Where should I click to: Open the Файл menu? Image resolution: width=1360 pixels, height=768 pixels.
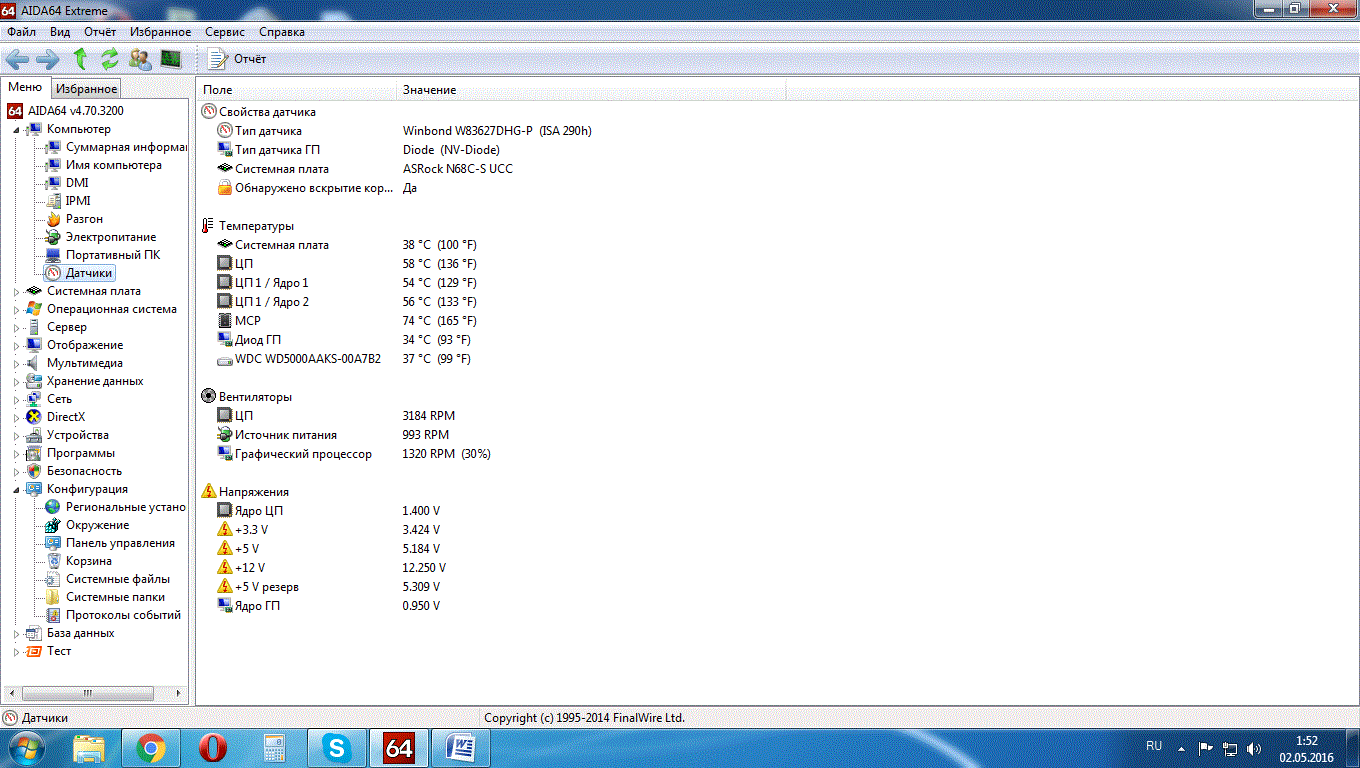pyautogui.click(x=21, y=32)
